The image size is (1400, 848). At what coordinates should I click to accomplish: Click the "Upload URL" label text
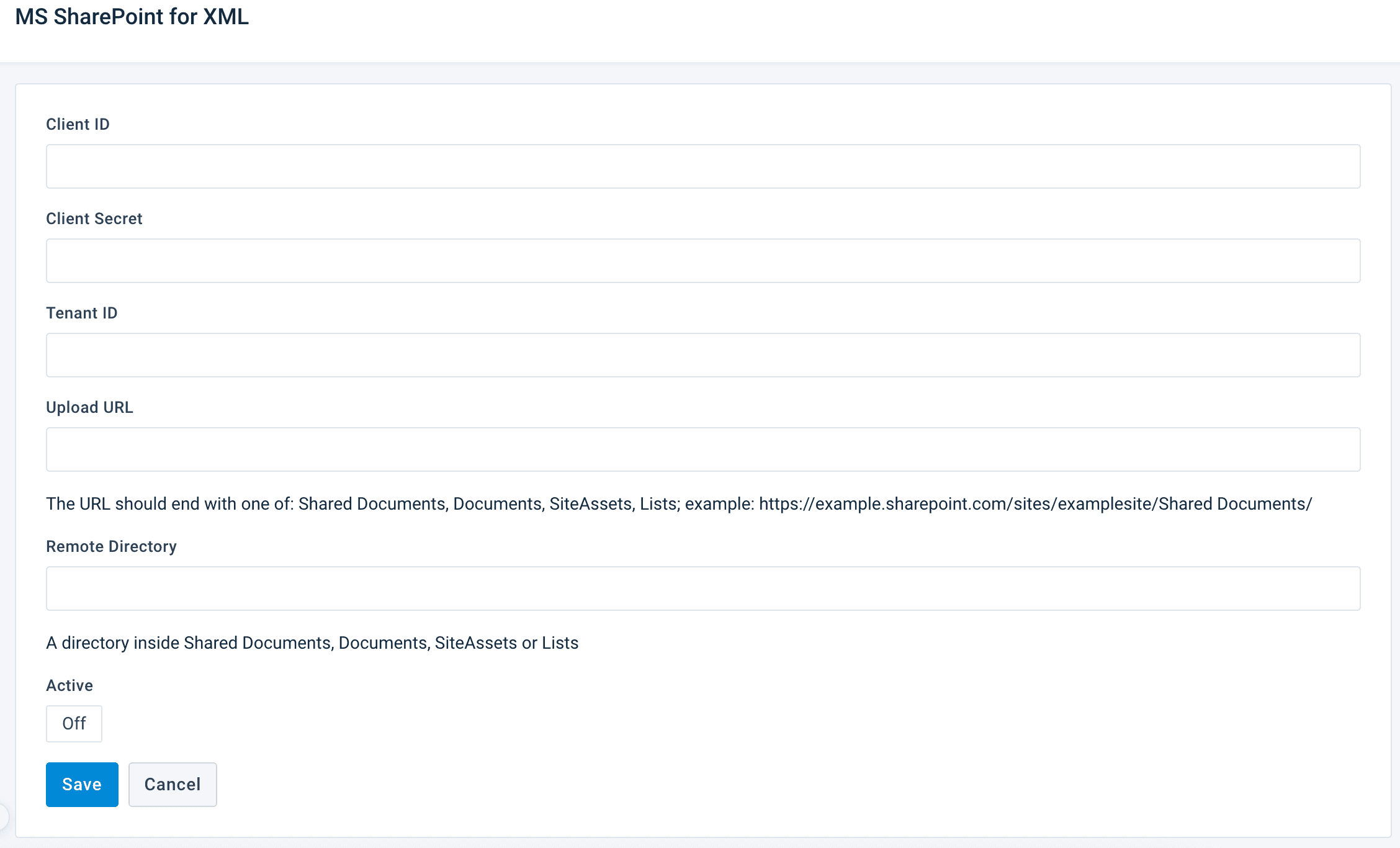(90, 407)
